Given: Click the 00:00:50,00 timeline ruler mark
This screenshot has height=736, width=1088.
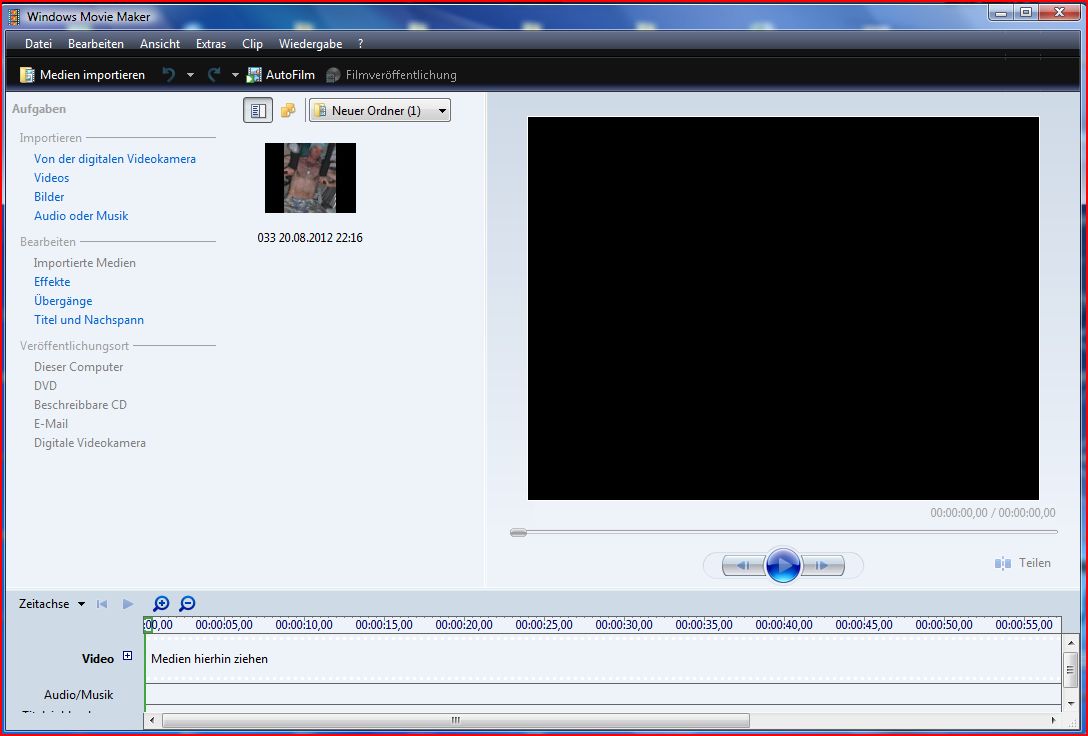Looking at the screenshot, I should coord(944,625).
